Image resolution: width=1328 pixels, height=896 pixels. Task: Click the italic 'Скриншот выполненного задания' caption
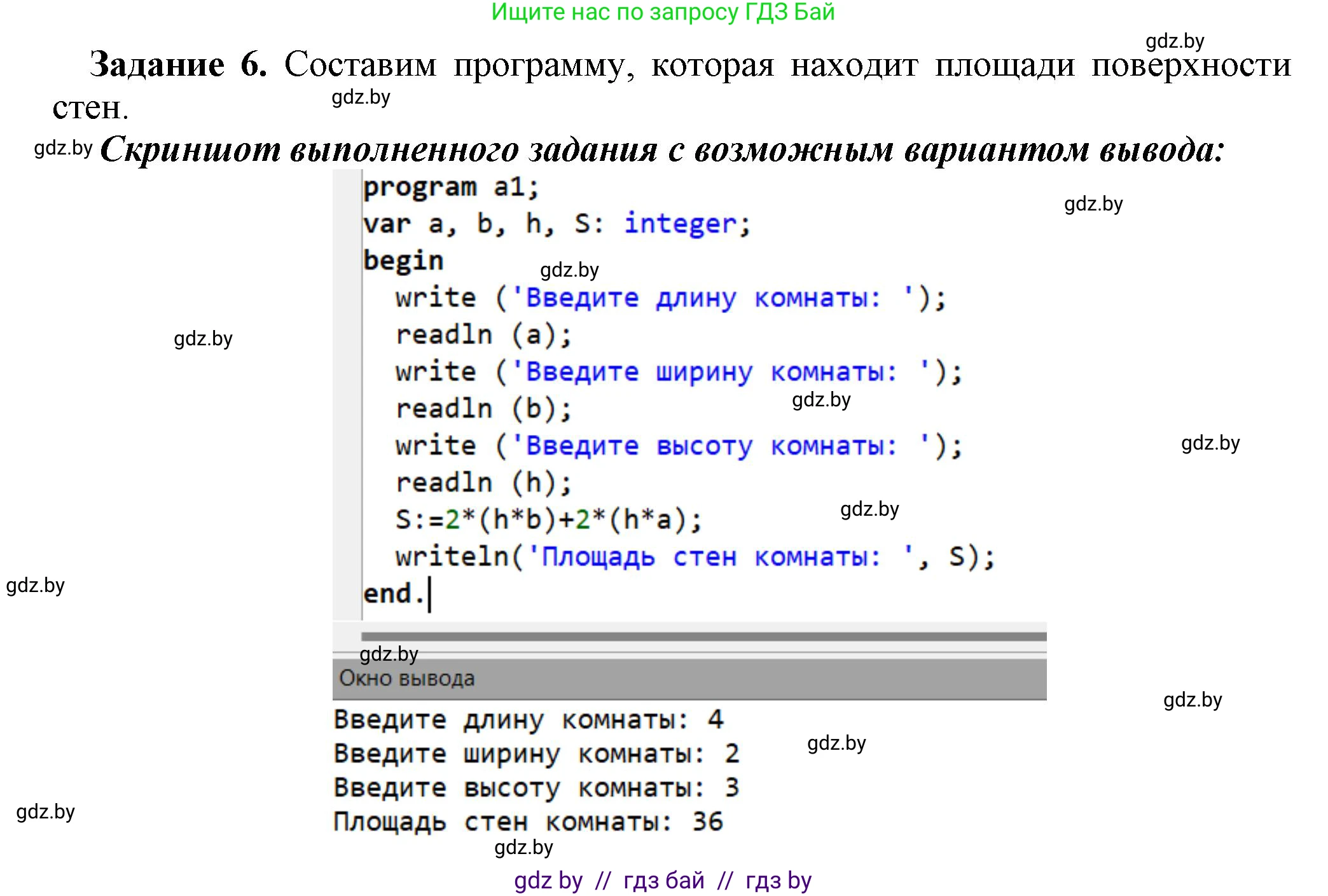[662, 150]
